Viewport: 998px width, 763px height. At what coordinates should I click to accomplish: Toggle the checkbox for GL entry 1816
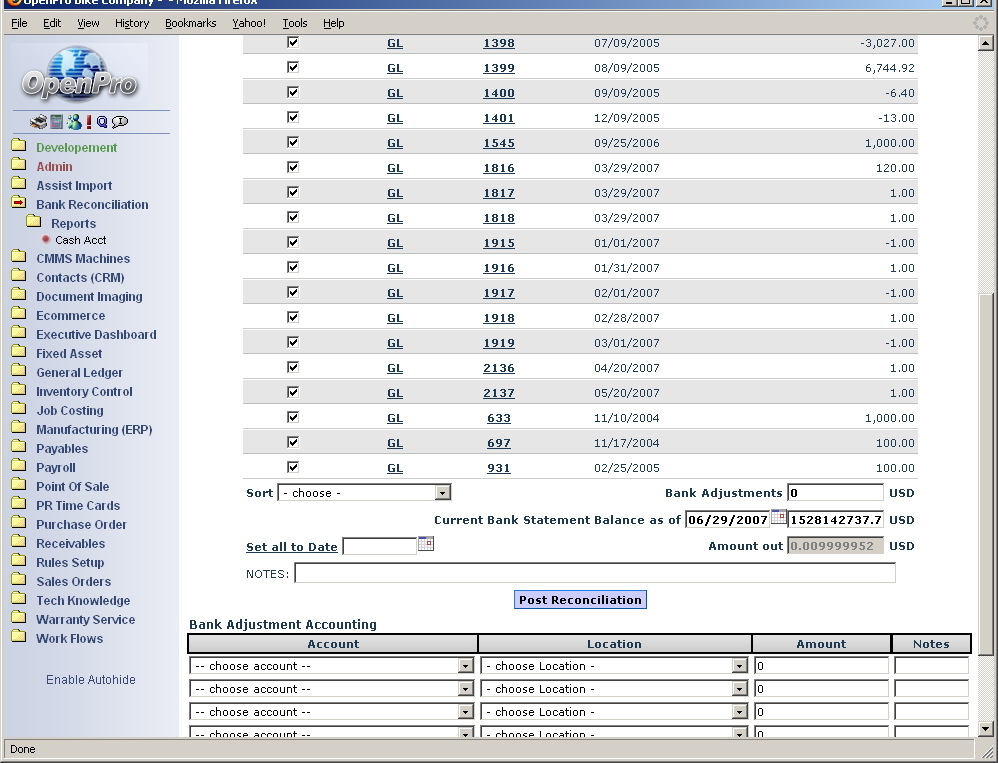(293, 167)
